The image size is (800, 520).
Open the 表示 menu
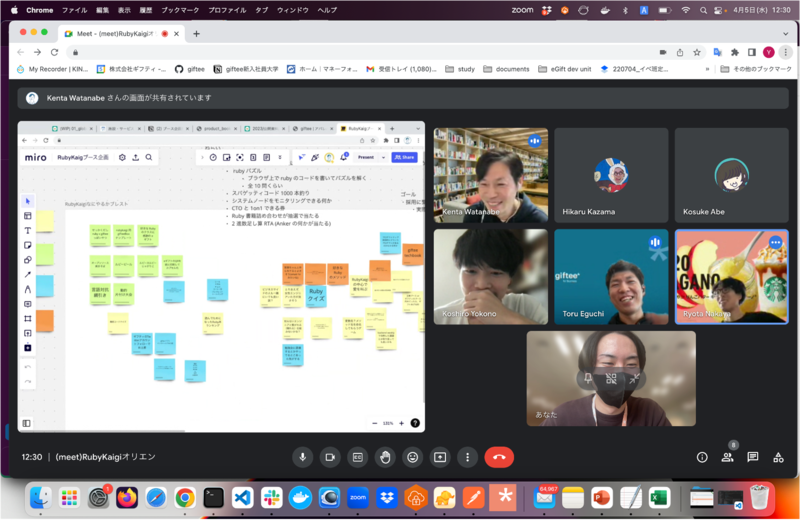point(124,10)
